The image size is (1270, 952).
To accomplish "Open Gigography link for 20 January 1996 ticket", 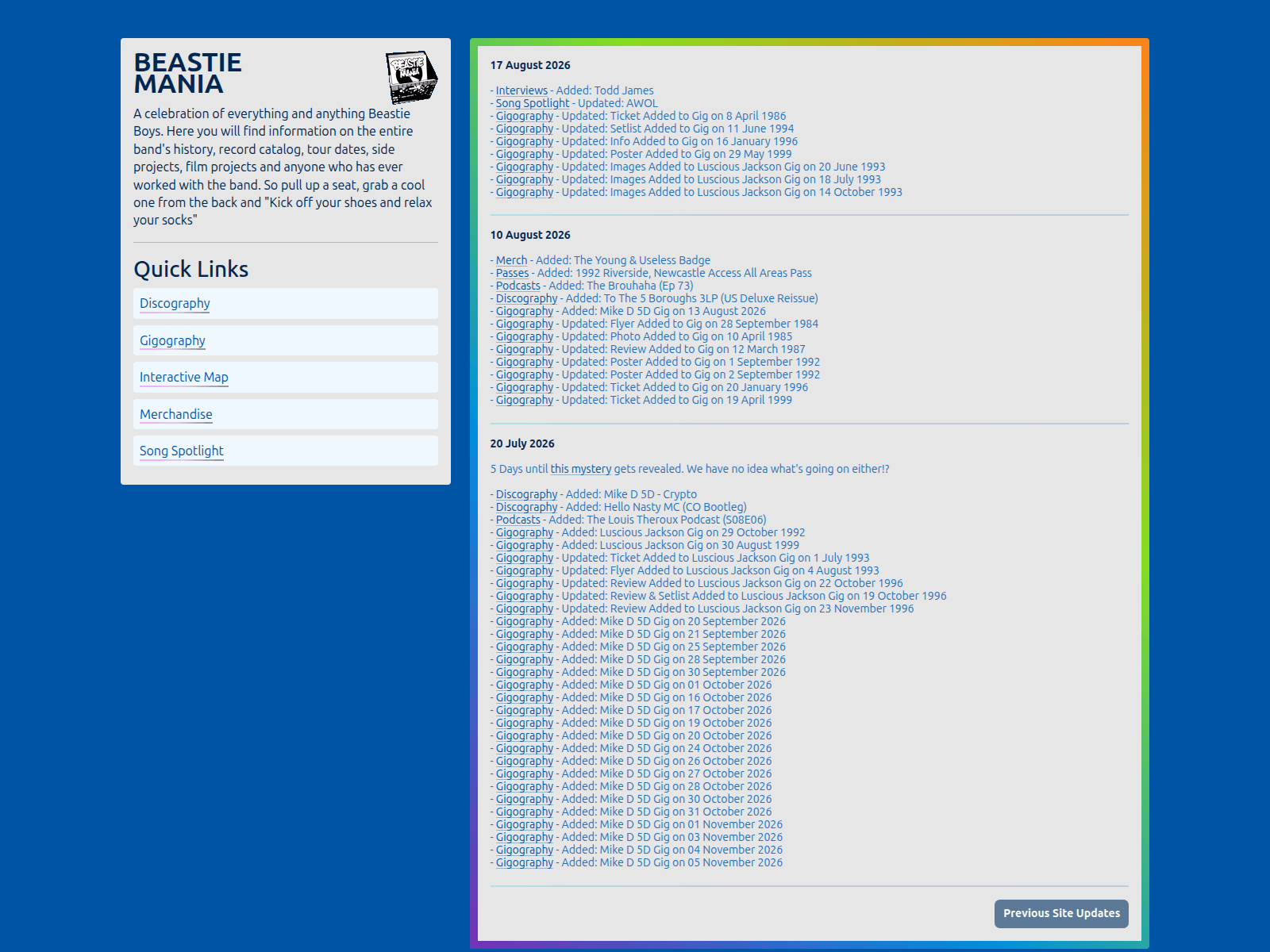I will coord(525,387).
